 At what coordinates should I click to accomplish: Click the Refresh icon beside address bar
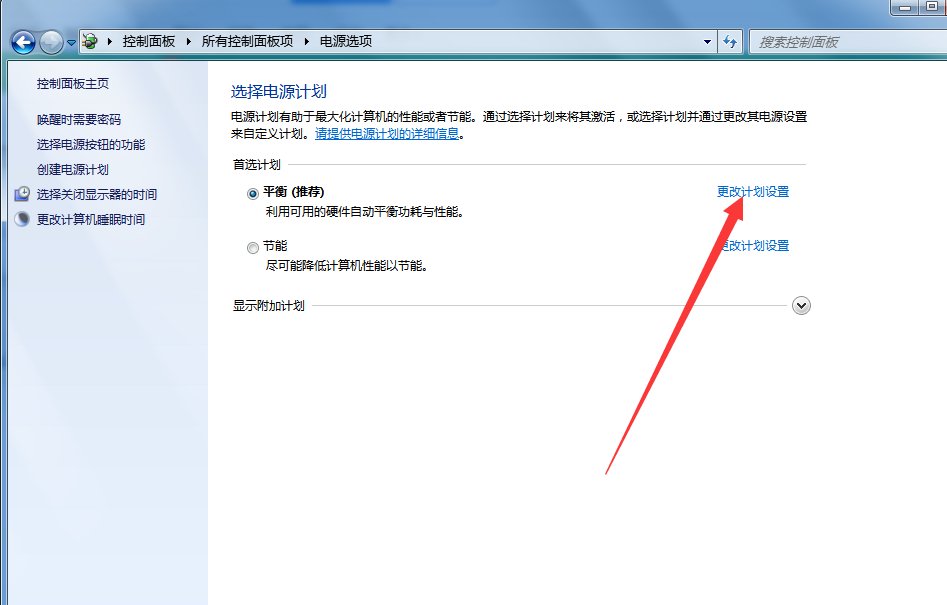[729, 41]
